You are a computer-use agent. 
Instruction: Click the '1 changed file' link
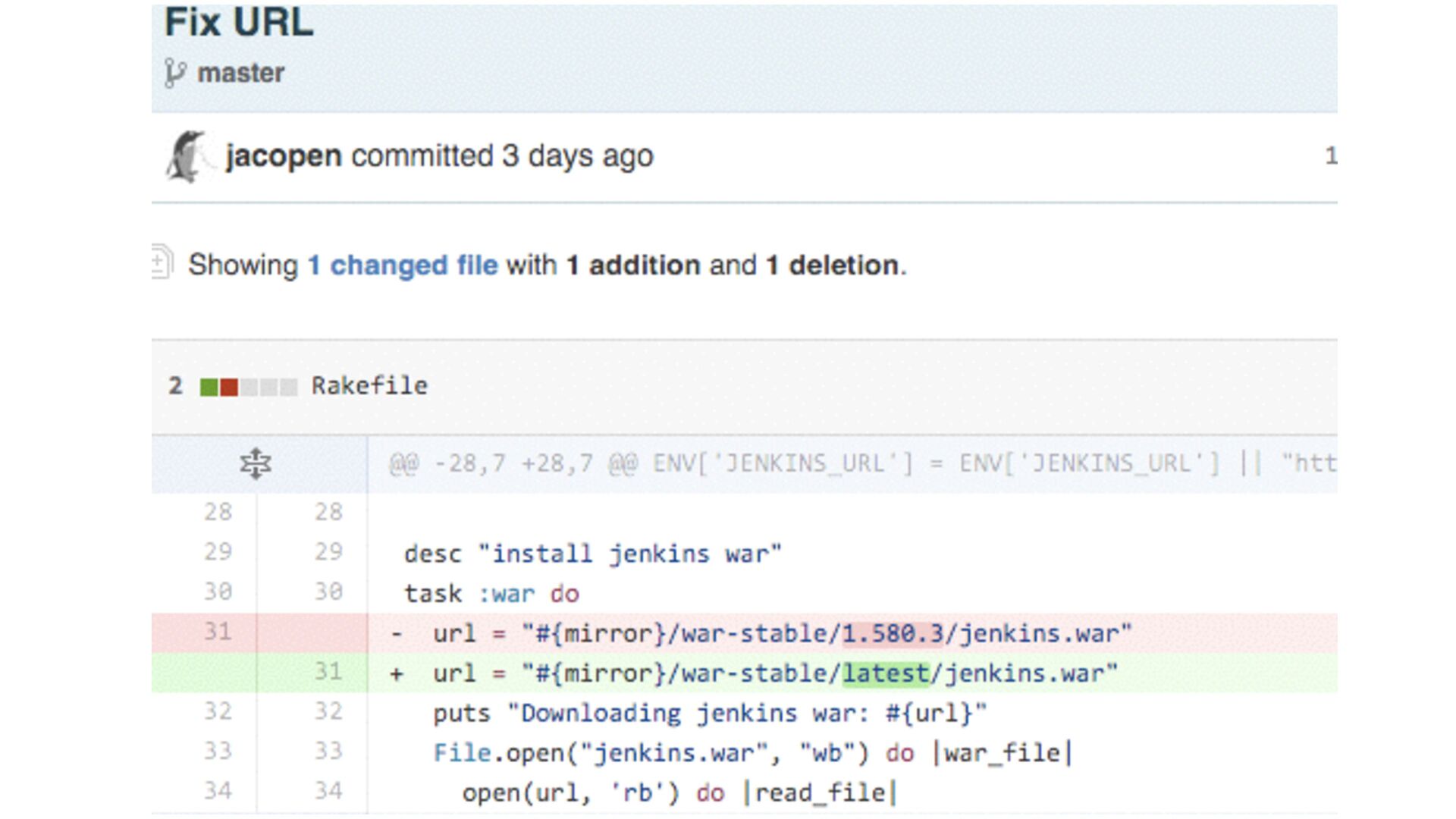[403, 265]
